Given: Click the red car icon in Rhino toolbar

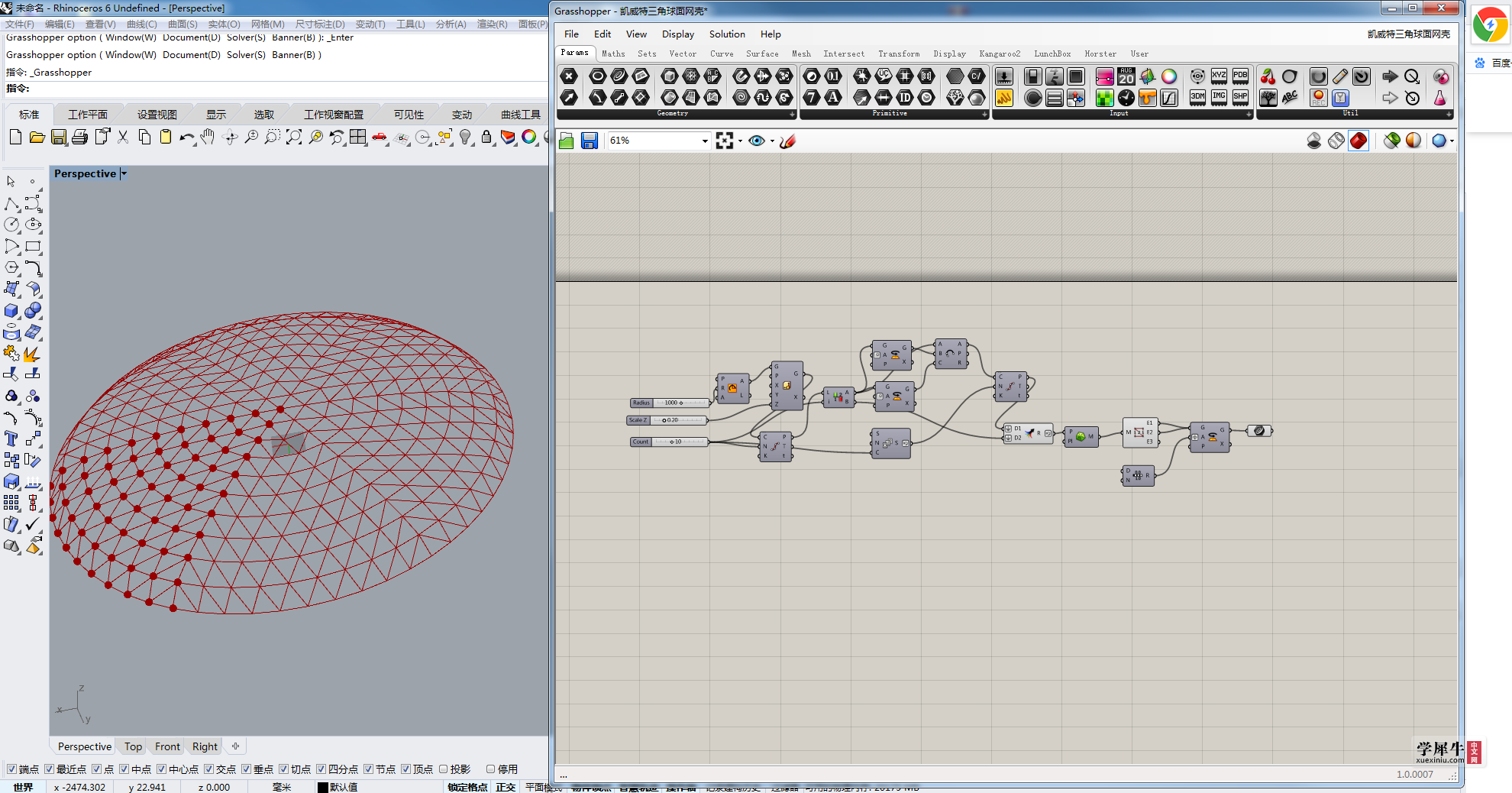Looking at the screenshot, I should pyautogui.click(x=380, y=137).
